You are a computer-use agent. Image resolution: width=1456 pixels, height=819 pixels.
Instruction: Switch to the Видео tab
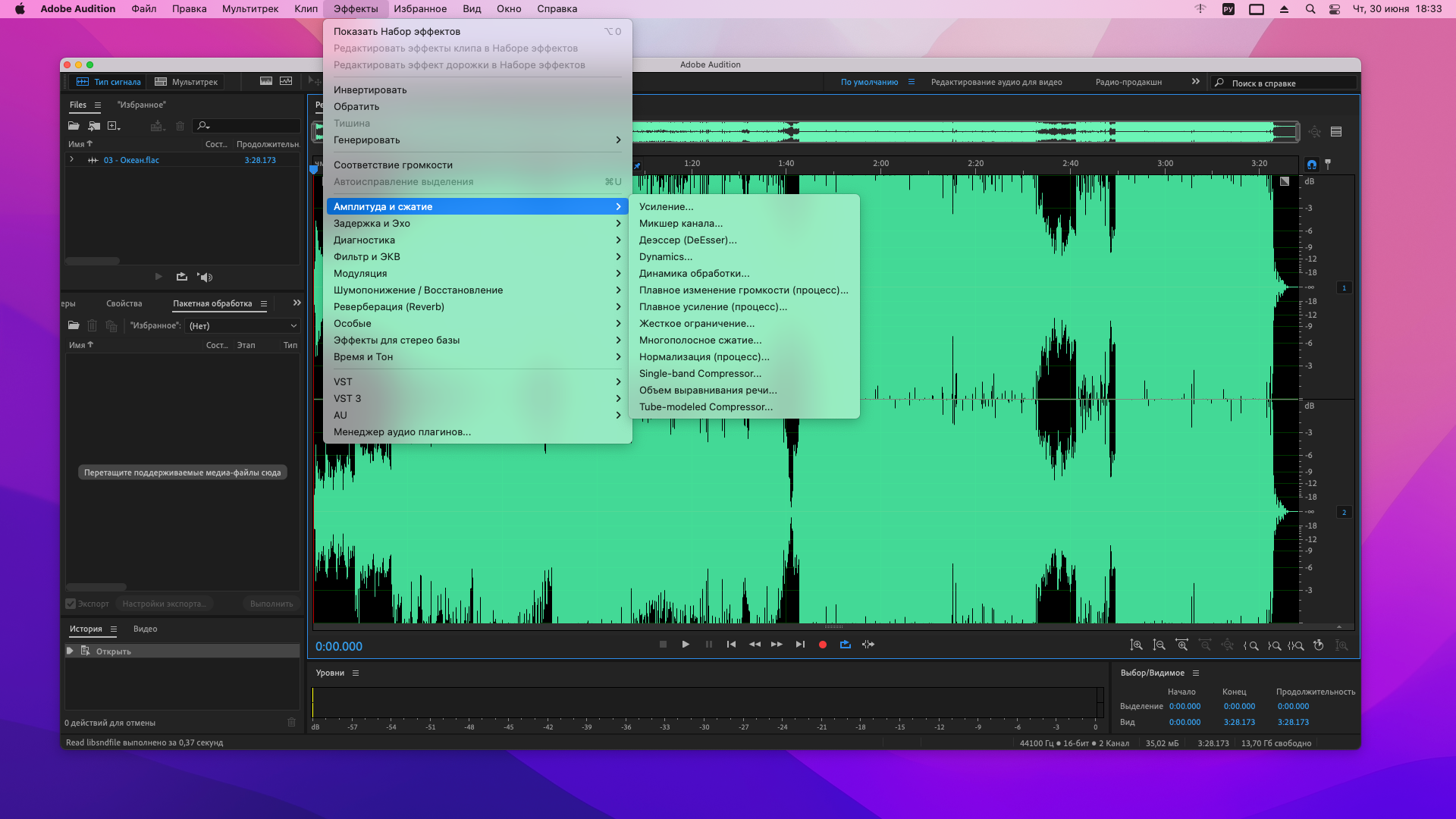(x=145, y=629)
